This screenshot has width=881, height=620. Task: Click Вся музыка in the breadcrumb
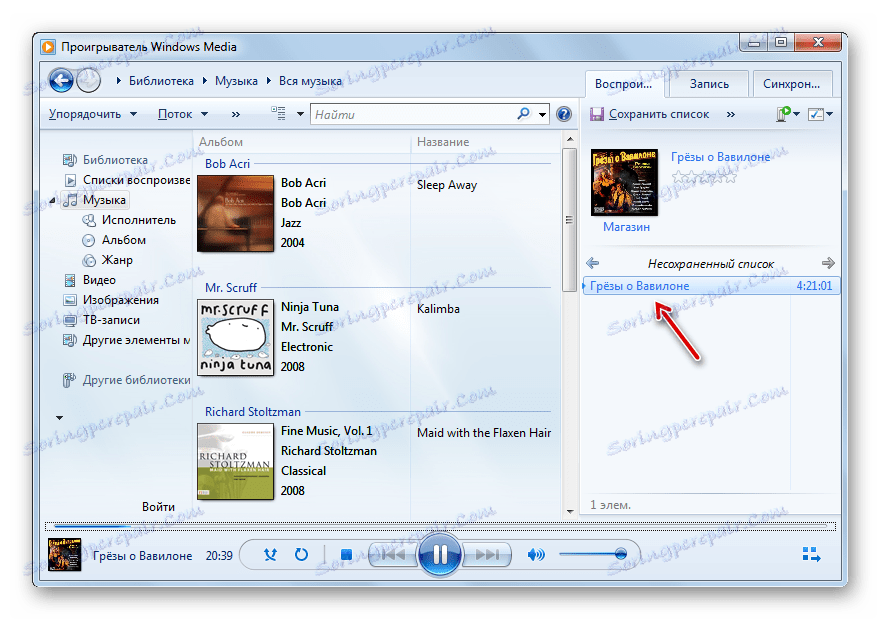(x=310, y=81)
